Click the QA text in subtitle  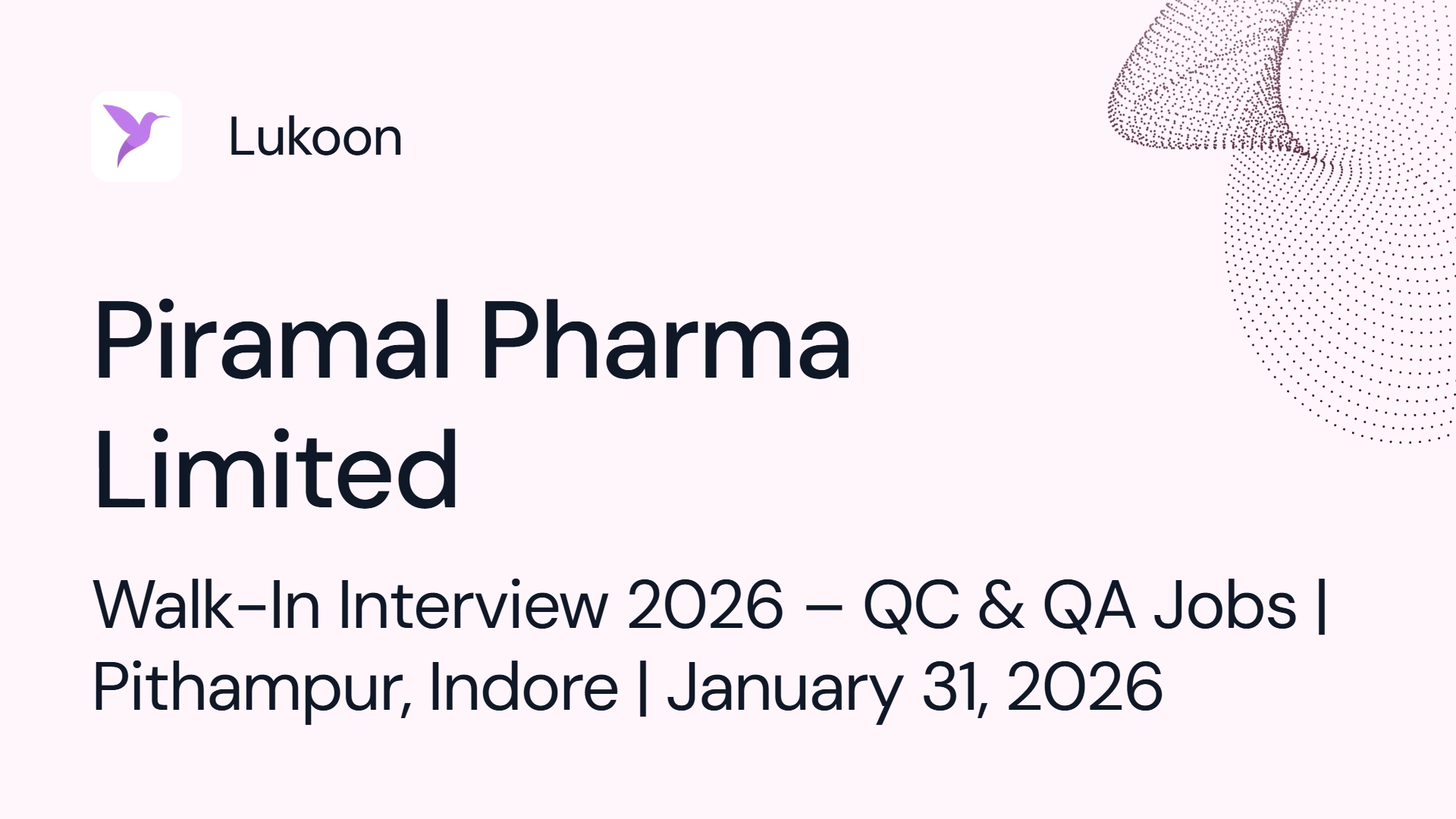coord(1090,605)
